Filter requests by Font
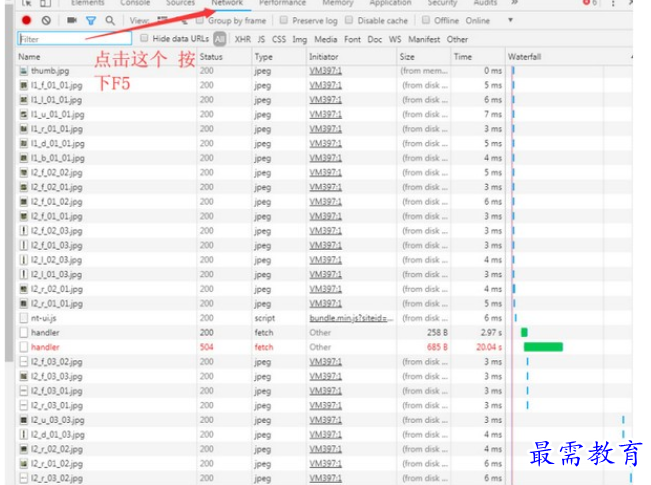Viewport: 651px width, 485px height. coord(352,39)
